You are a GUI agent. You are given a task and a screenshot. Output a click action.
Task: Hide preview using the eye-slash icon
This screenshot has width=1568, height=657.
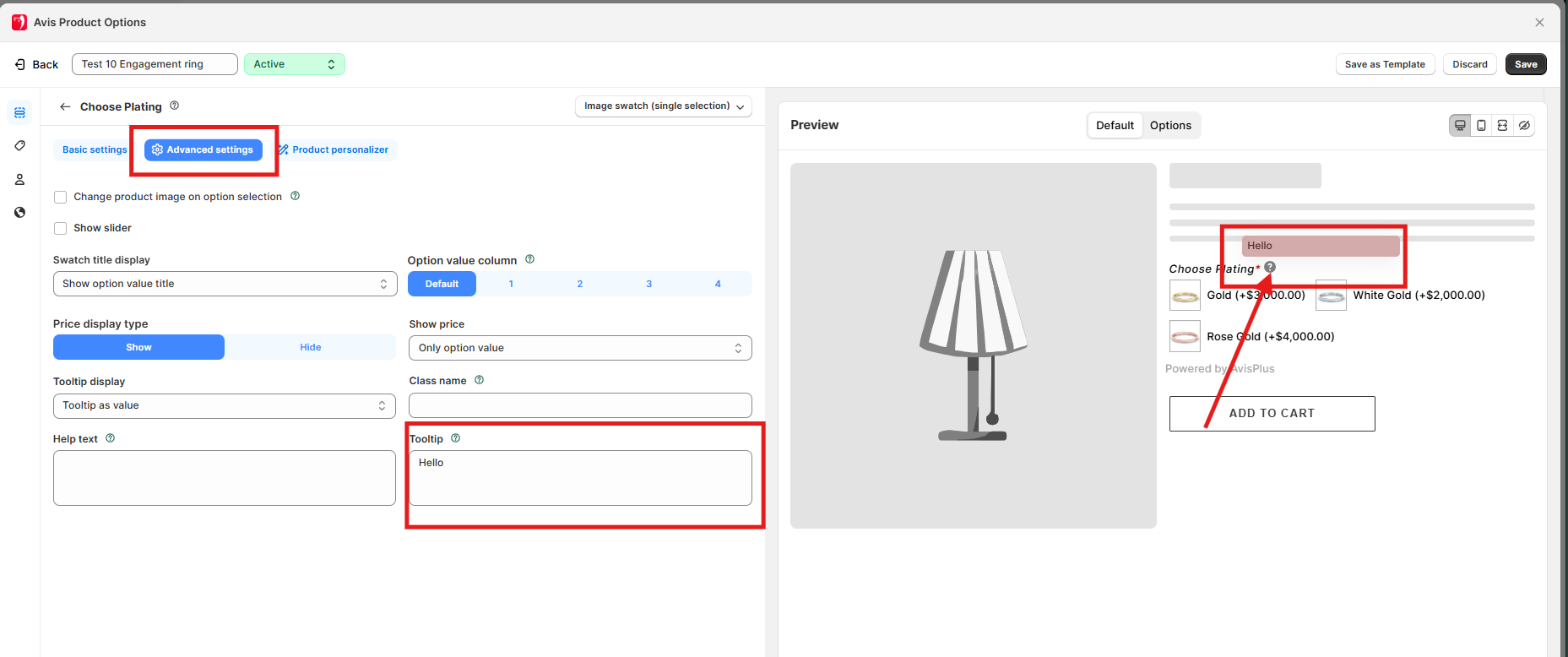click(1524, 125)
